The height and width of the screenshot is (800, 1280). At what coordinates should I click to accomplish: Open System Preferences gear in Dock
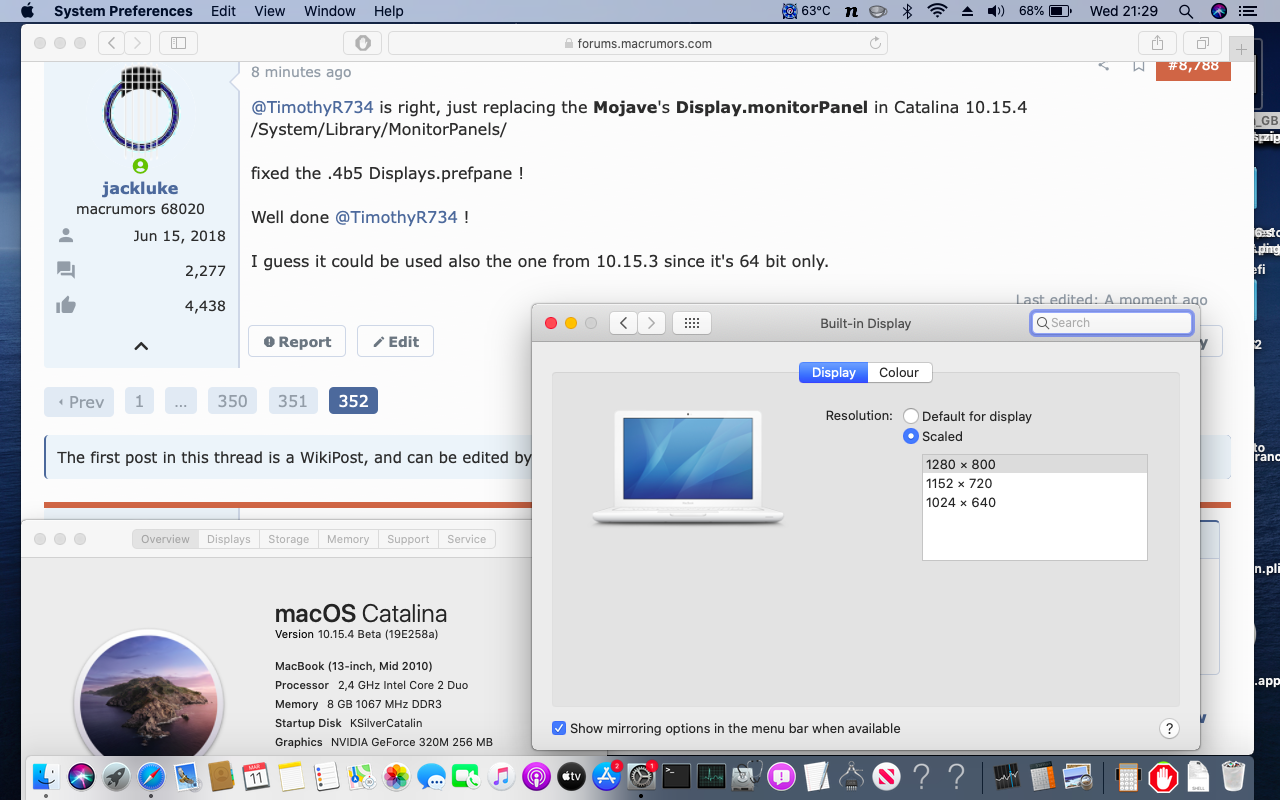(641, 776)
